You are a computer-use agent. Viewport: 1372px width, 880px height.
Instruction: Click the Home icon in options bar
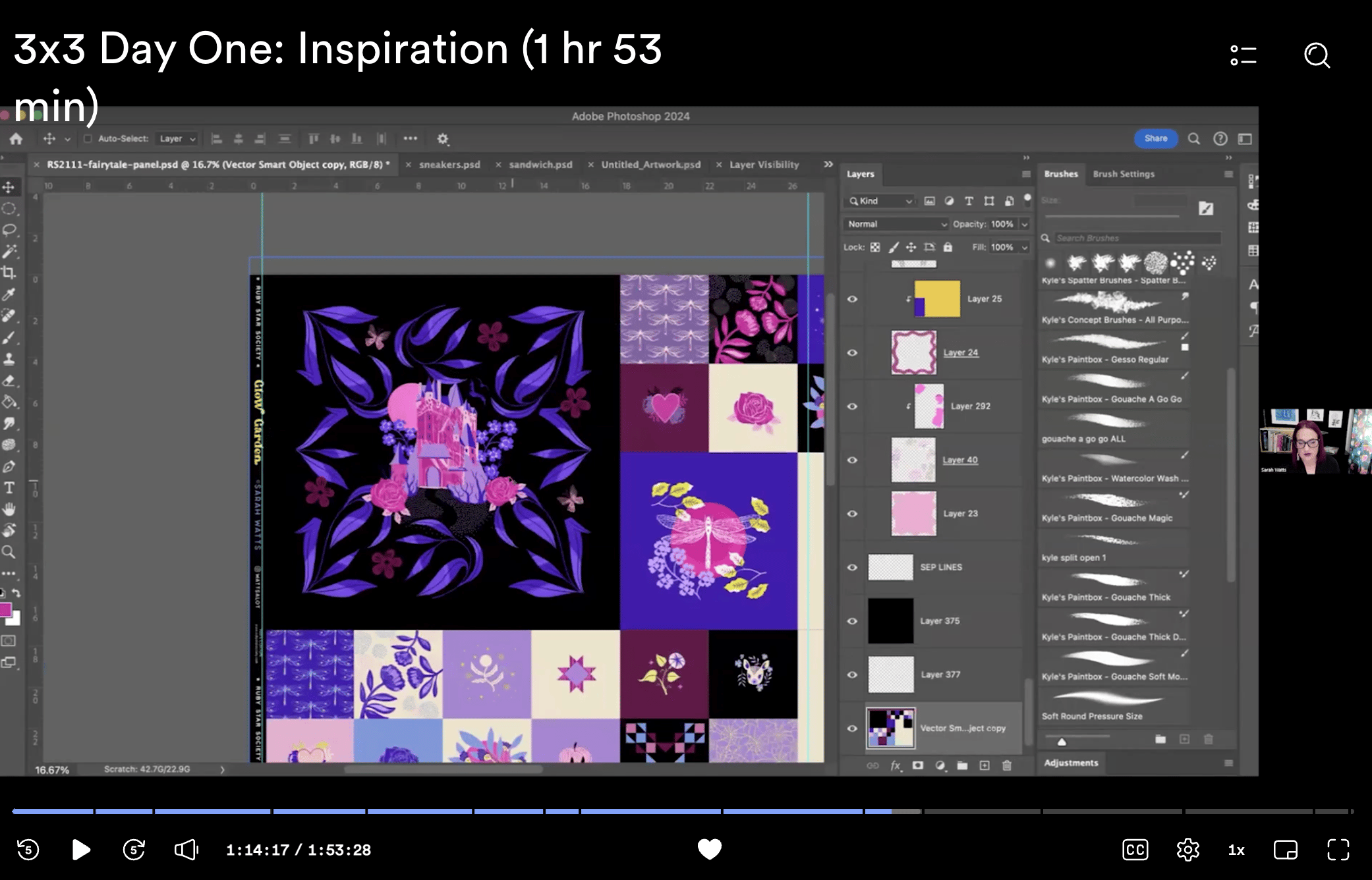tap(16, 139)
